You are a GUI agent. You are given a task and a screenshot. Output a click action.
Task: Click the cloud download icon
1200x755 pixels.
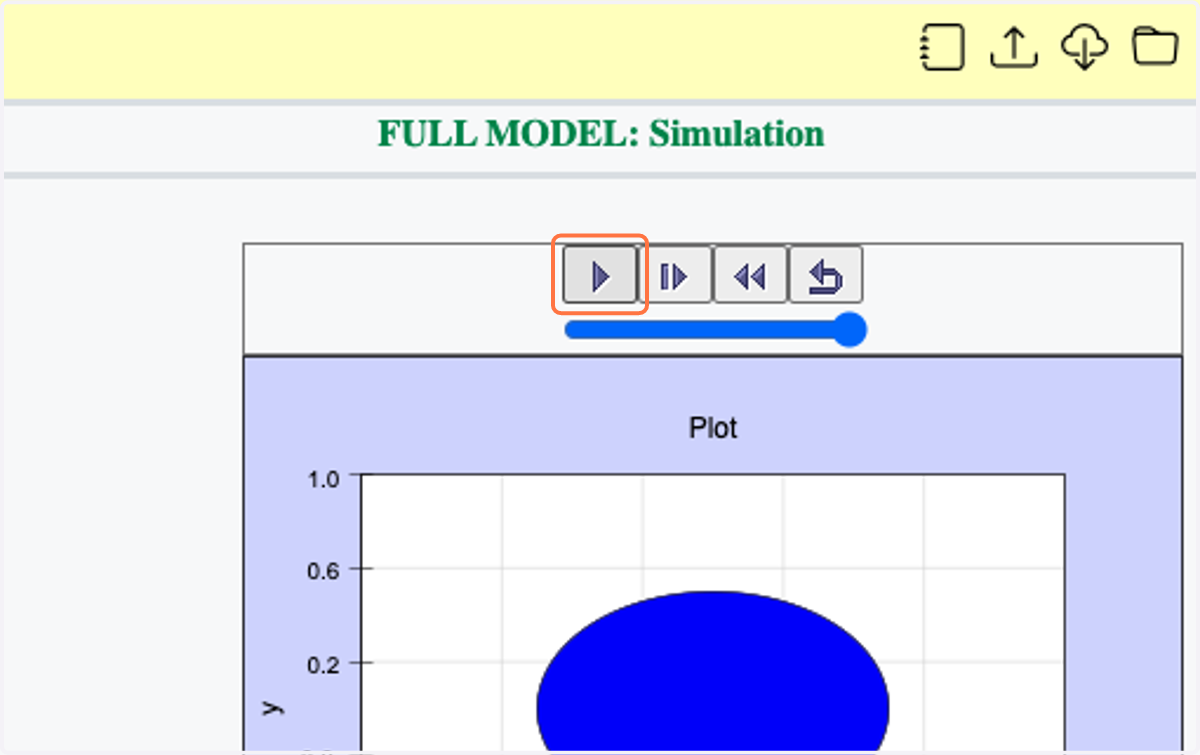pos(1085,47)
